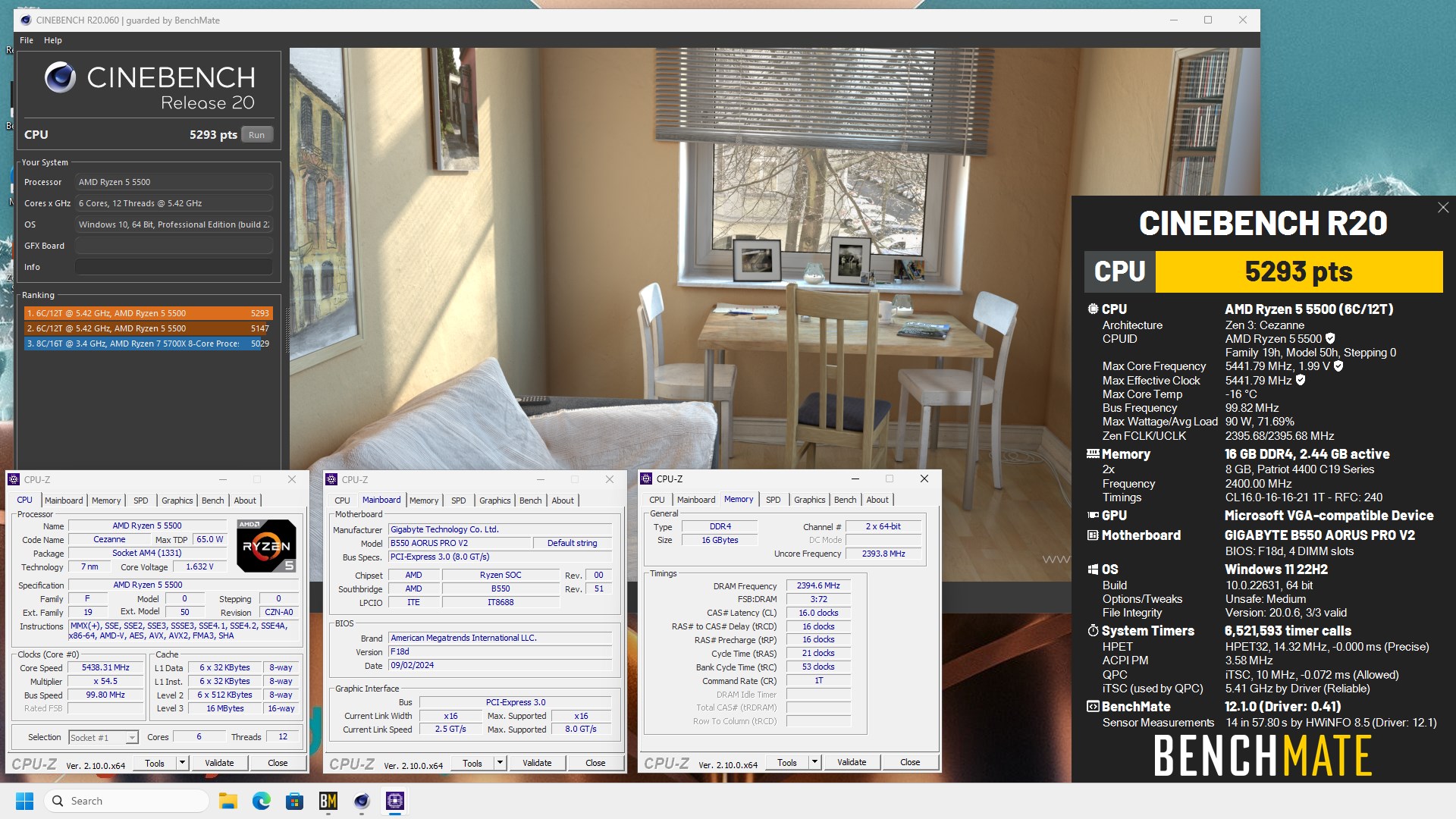This screenshot has width=1456, height=819.
Task: Click the BenchMate section icon
Action: click(1093, 707)
